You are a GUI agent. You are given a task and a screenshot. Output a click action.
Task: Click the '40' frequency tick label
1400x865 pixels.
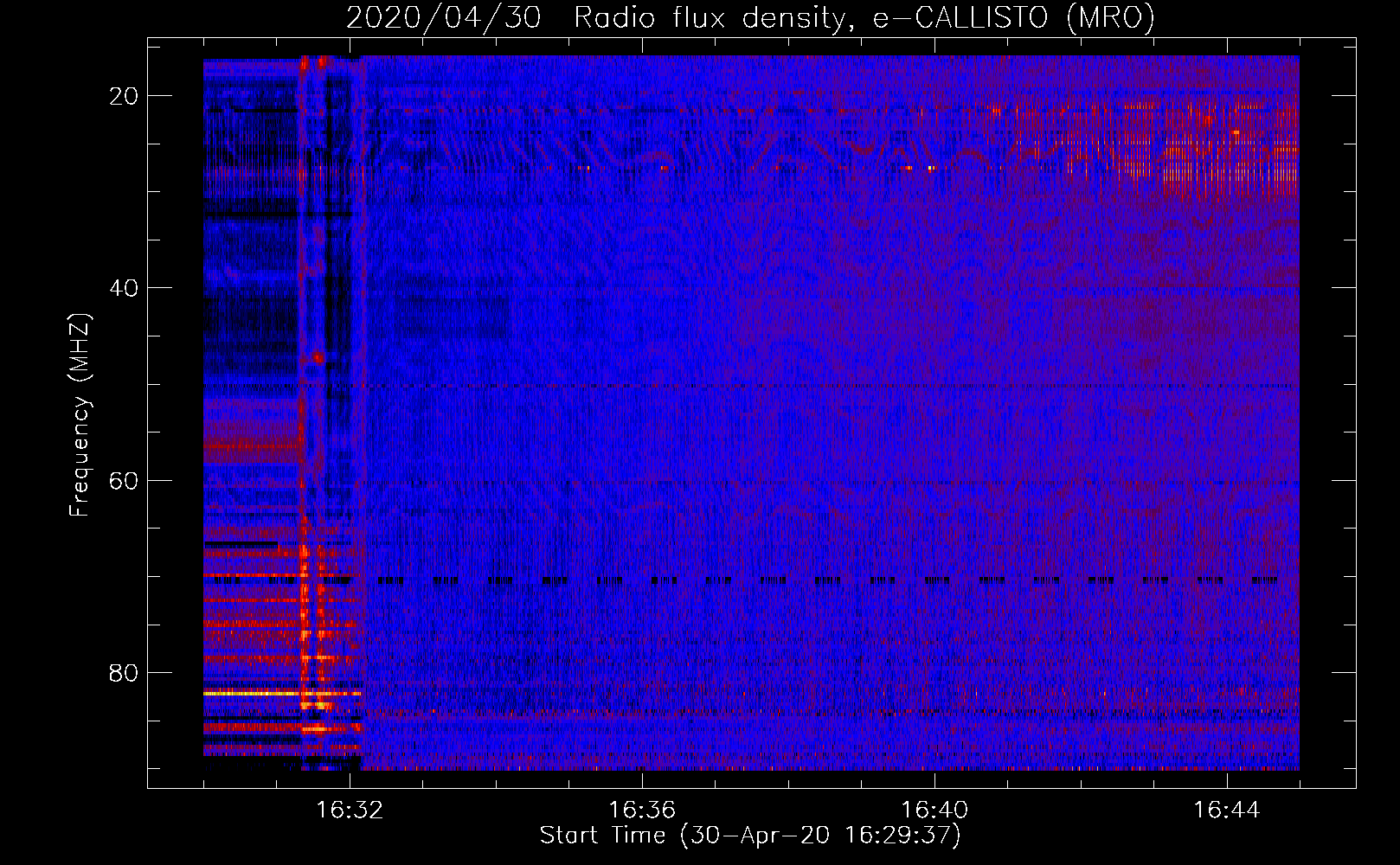[124, 288]
